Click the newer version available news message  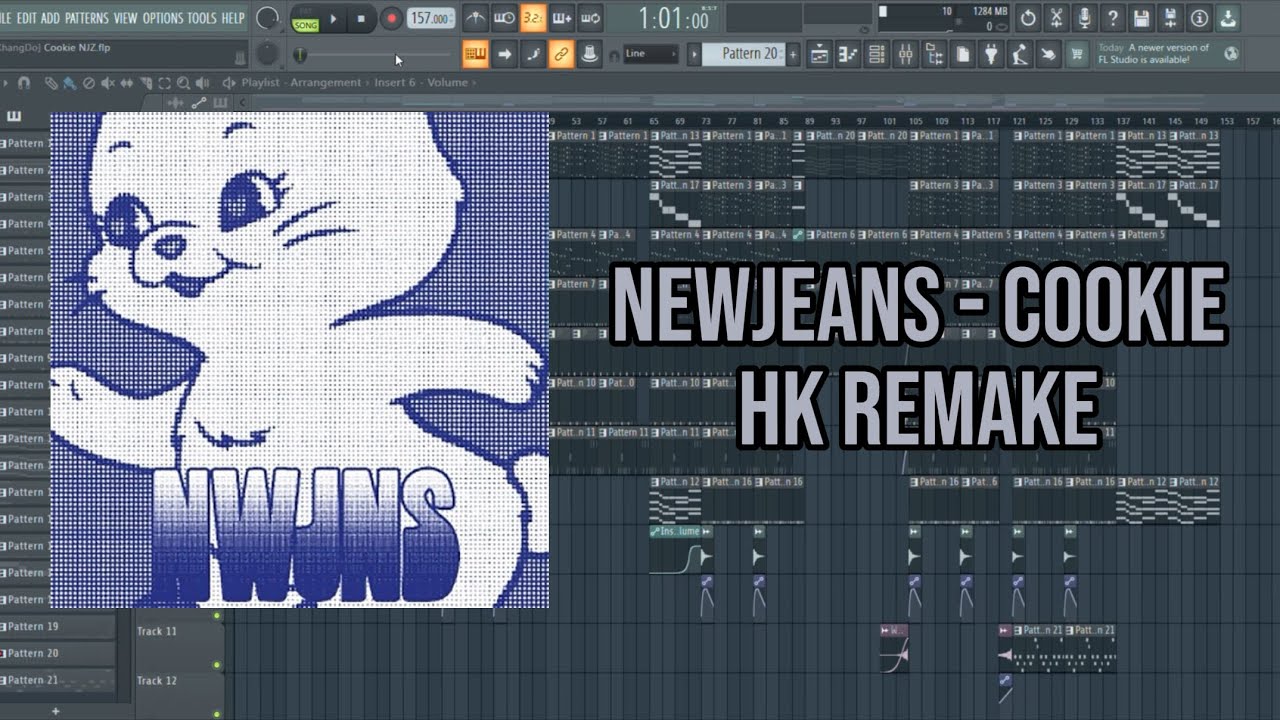point(1153,54)
